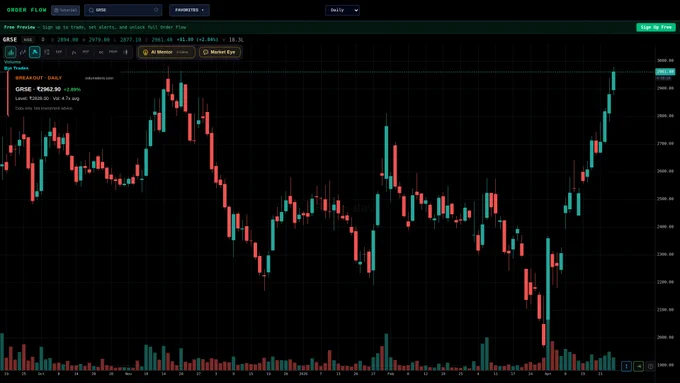Click the green-bordered arrow icon at bottom right
680x383 pixels.
tap(638, 367)
